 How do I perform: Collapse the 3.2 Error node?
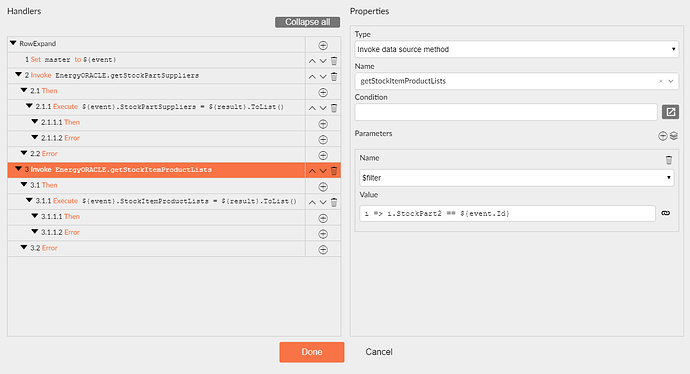pos(24,248)
